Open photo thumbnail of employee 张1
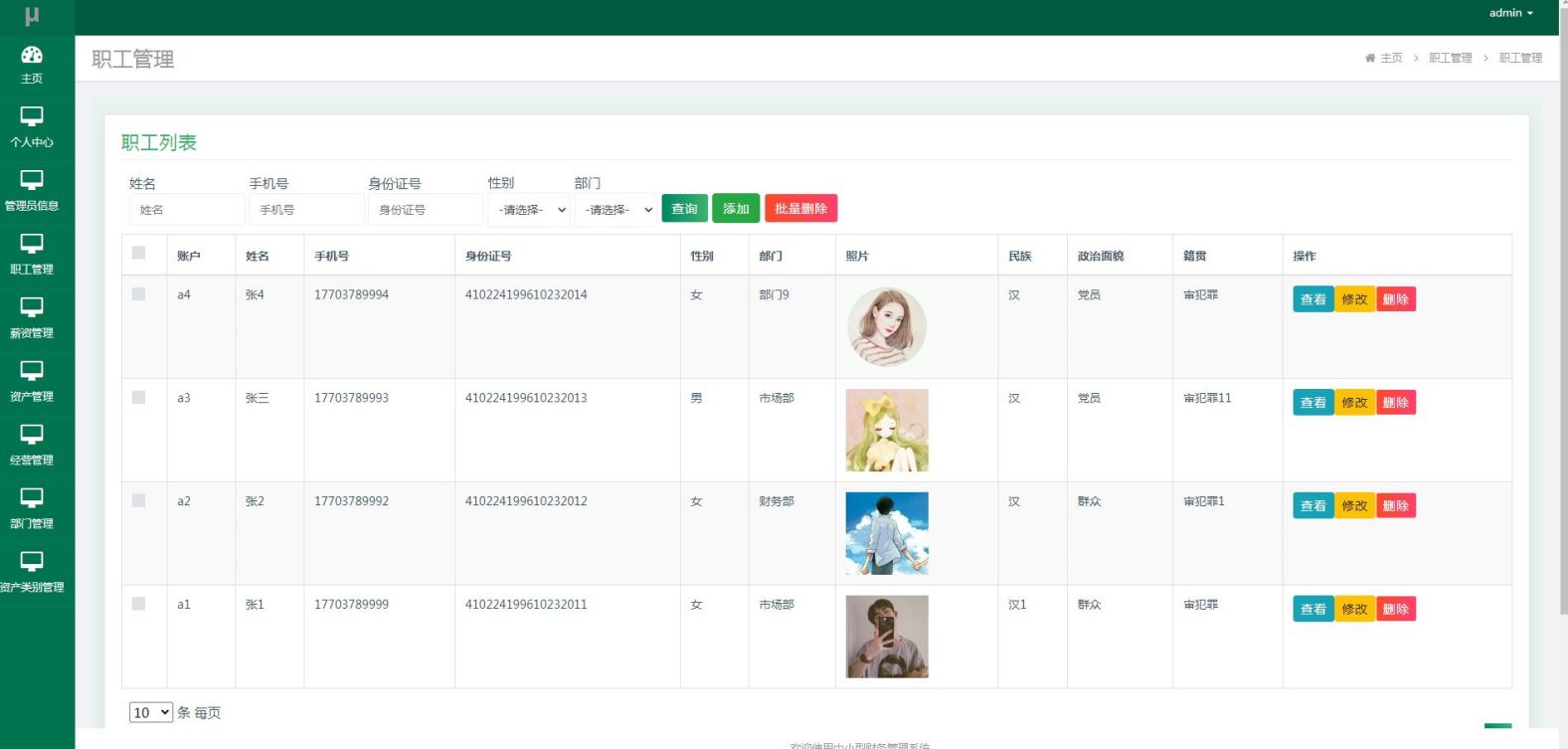This screenshot has height=749, width=1568. 887,637
